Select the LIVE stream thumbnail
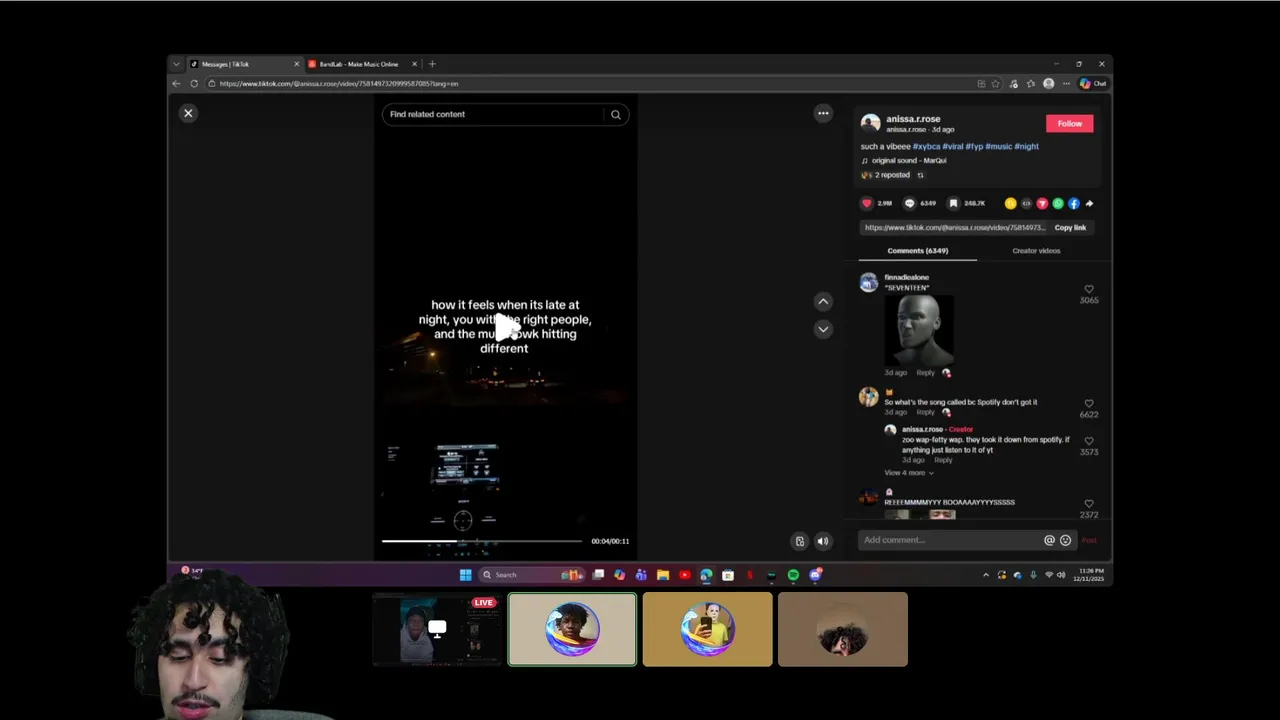The image size is (1280, 720). pos(437,629)
